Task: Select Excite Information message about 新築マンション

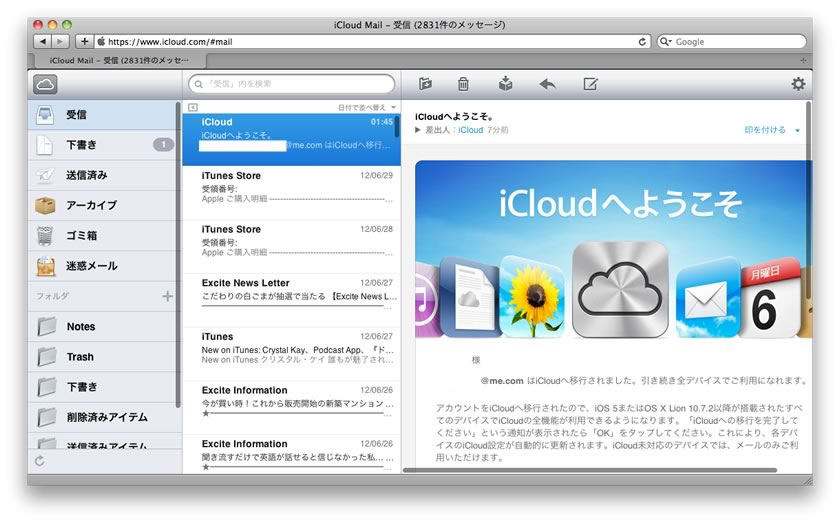Action: pos(291,407)
